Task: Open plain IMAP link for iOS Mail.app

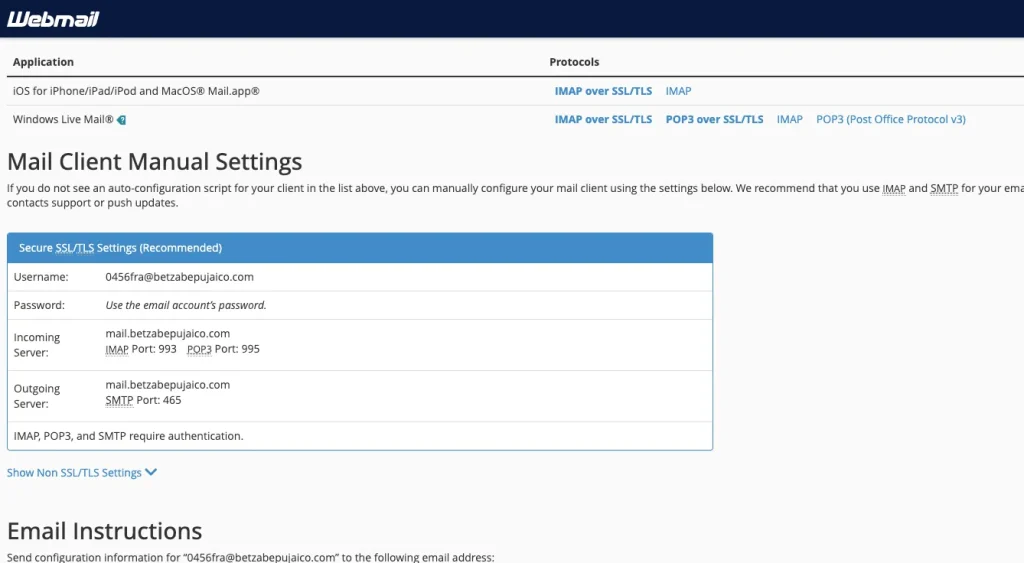Action: pyautogui.click(x=678, y=91)
